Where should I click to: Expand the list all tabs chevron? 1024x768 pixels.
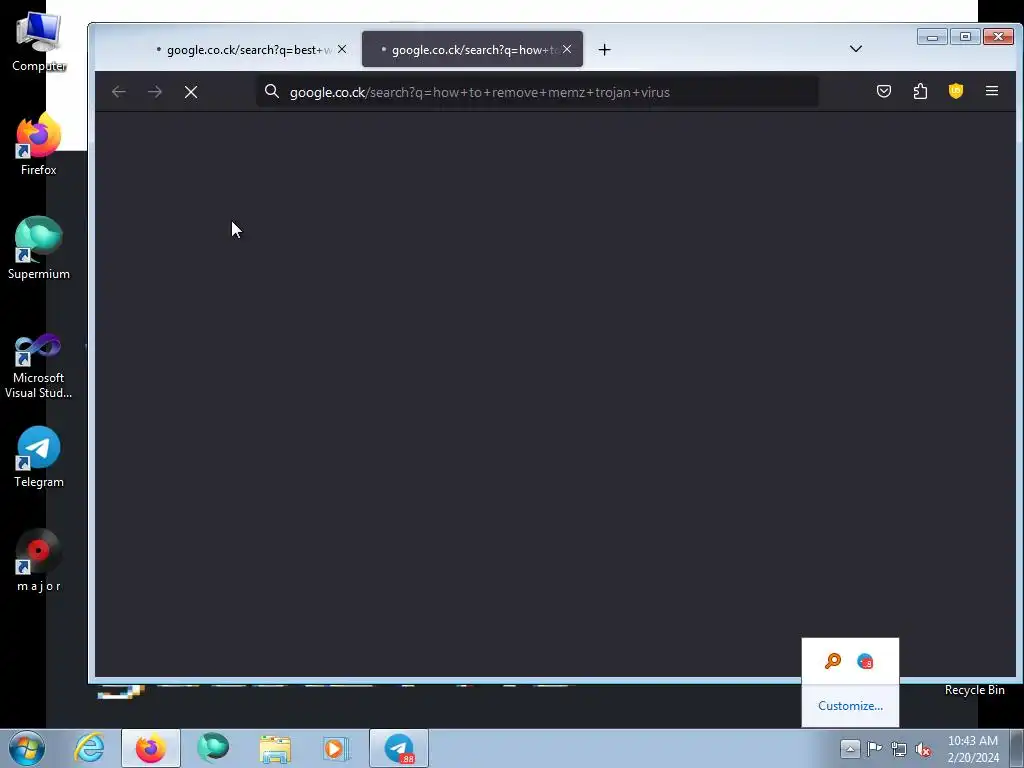point(856,49)
